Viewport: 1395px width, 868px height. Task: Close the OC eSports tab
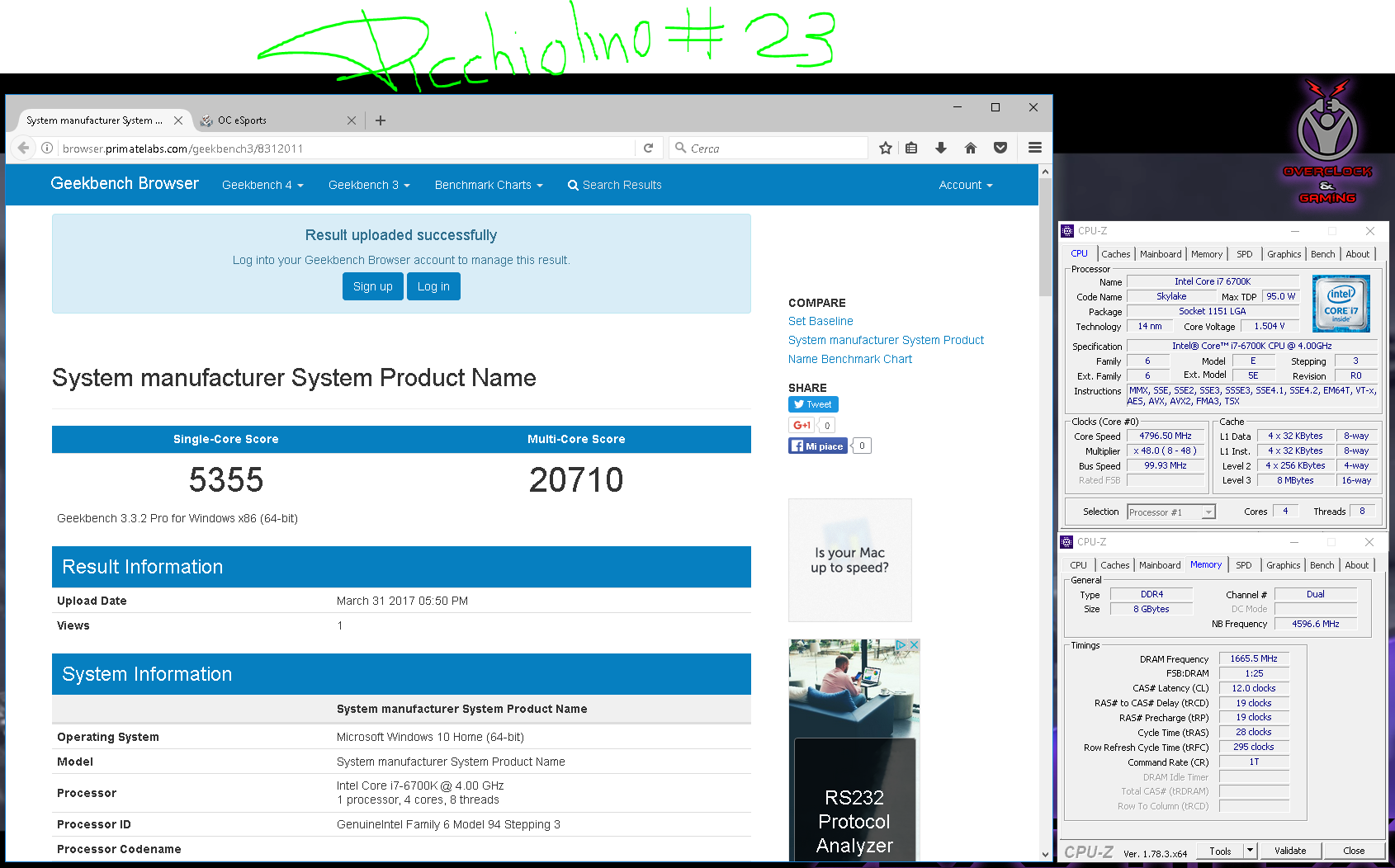352,120
